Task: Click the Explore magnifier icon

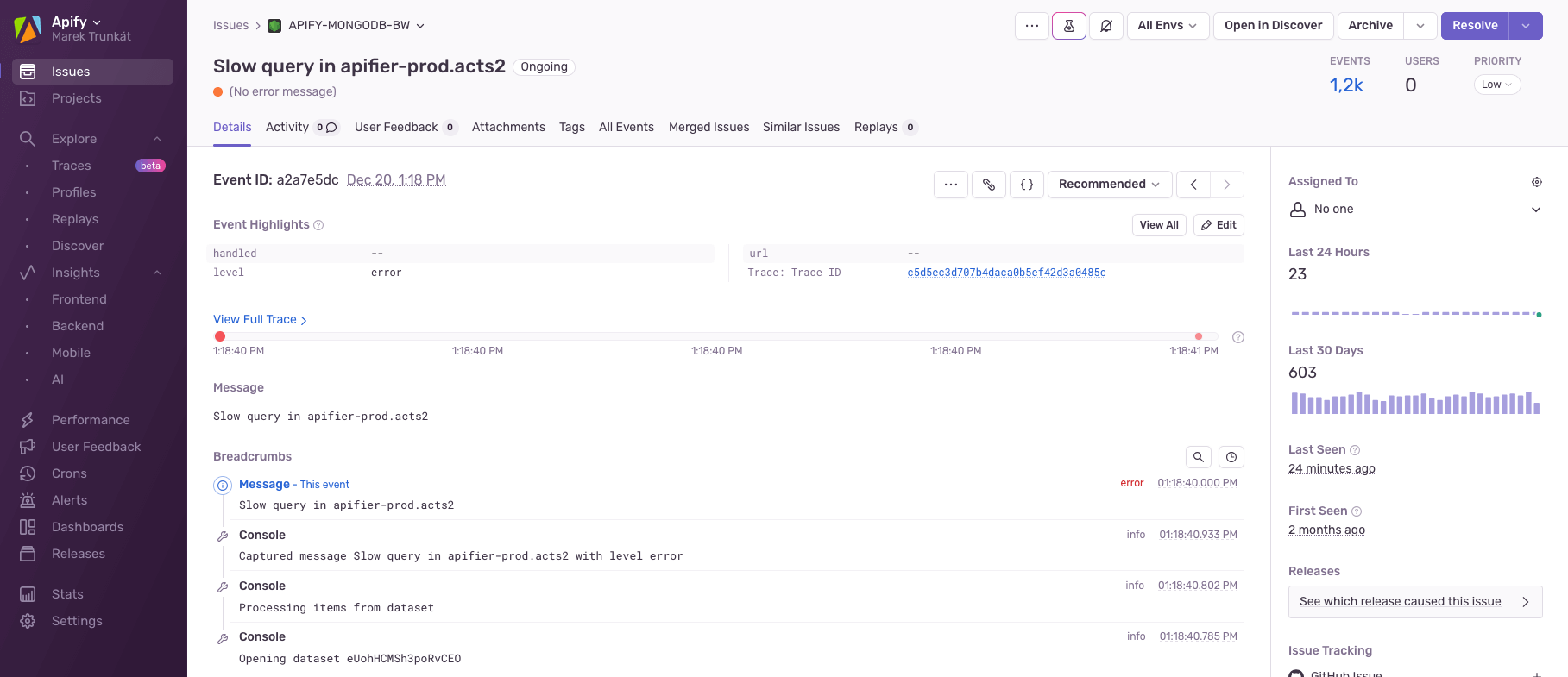Action: tap(28, 139)
